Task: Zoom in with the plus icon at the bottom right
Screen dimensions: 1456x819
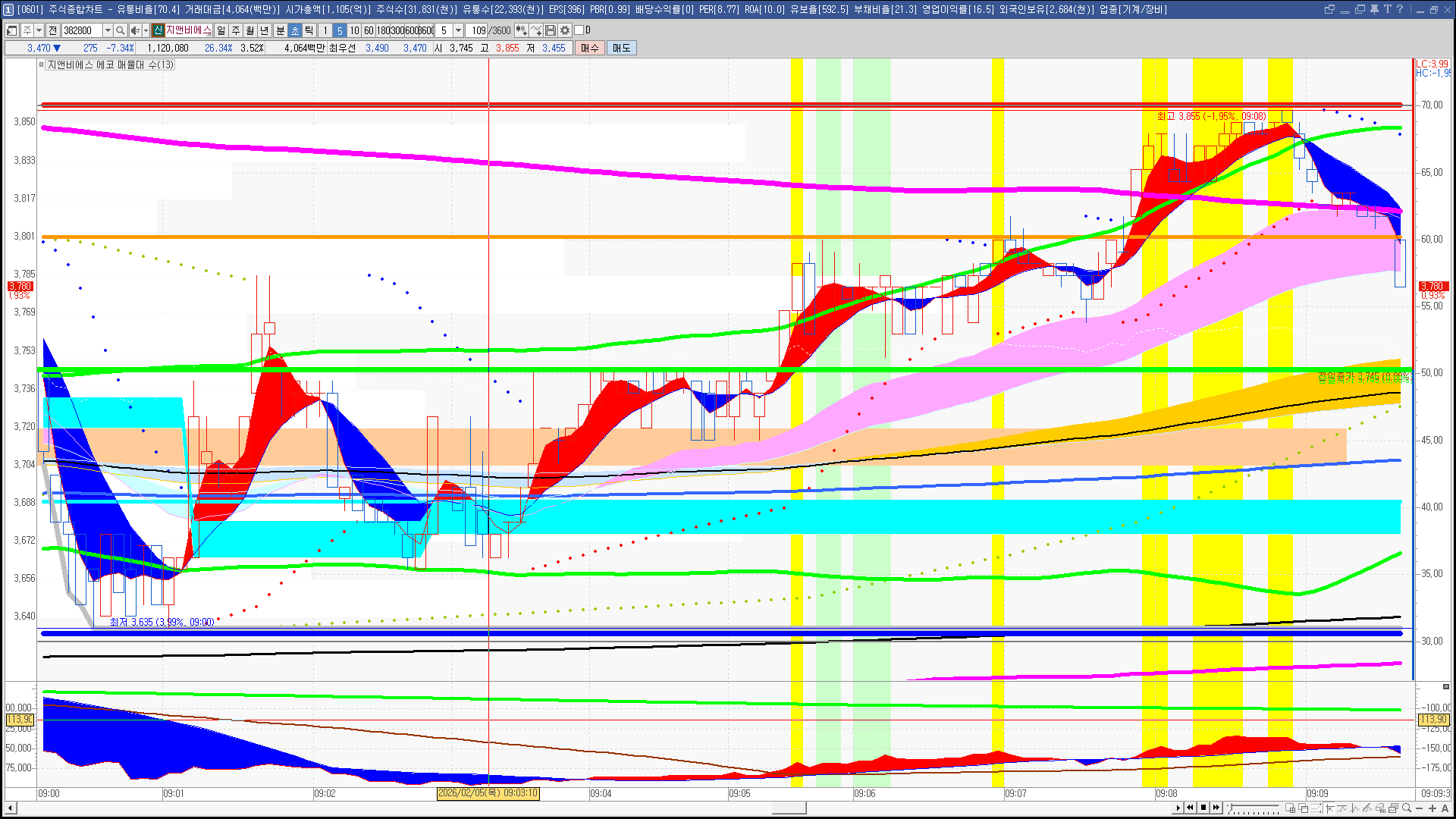Action: 1432,808
